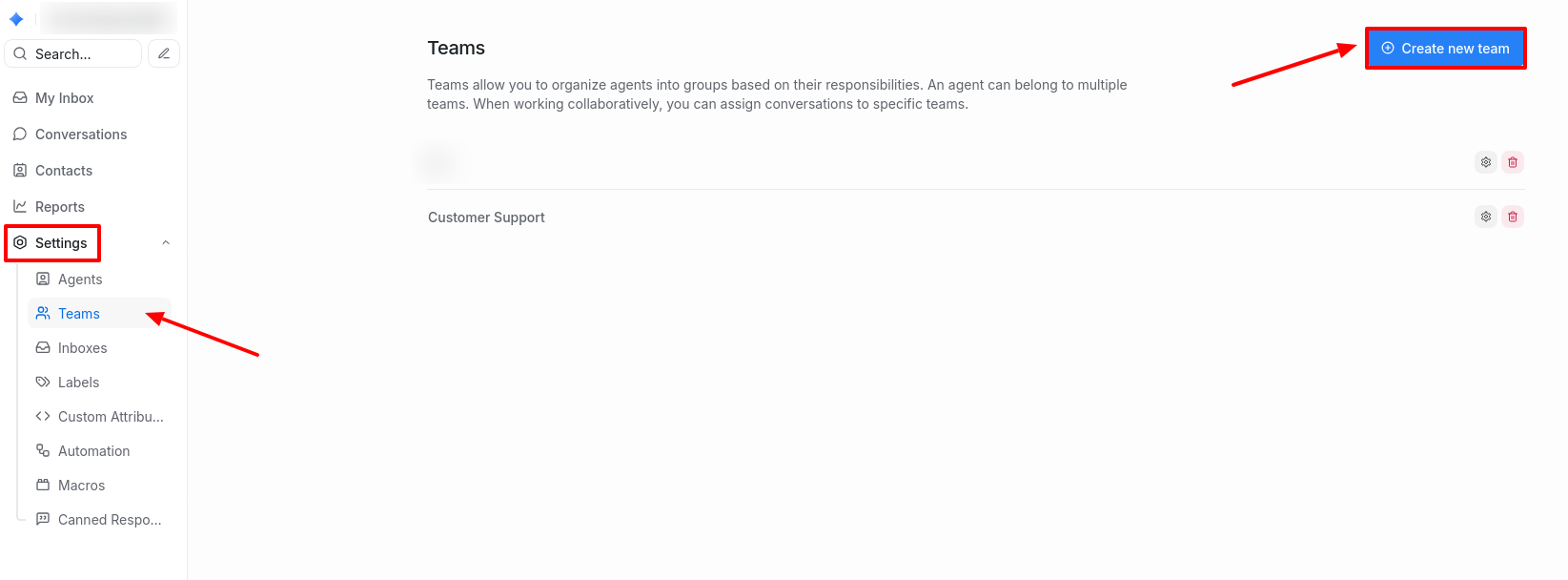Click the trash icon for first team
The image size is (1568, 580).
(x=1512, y=162)
